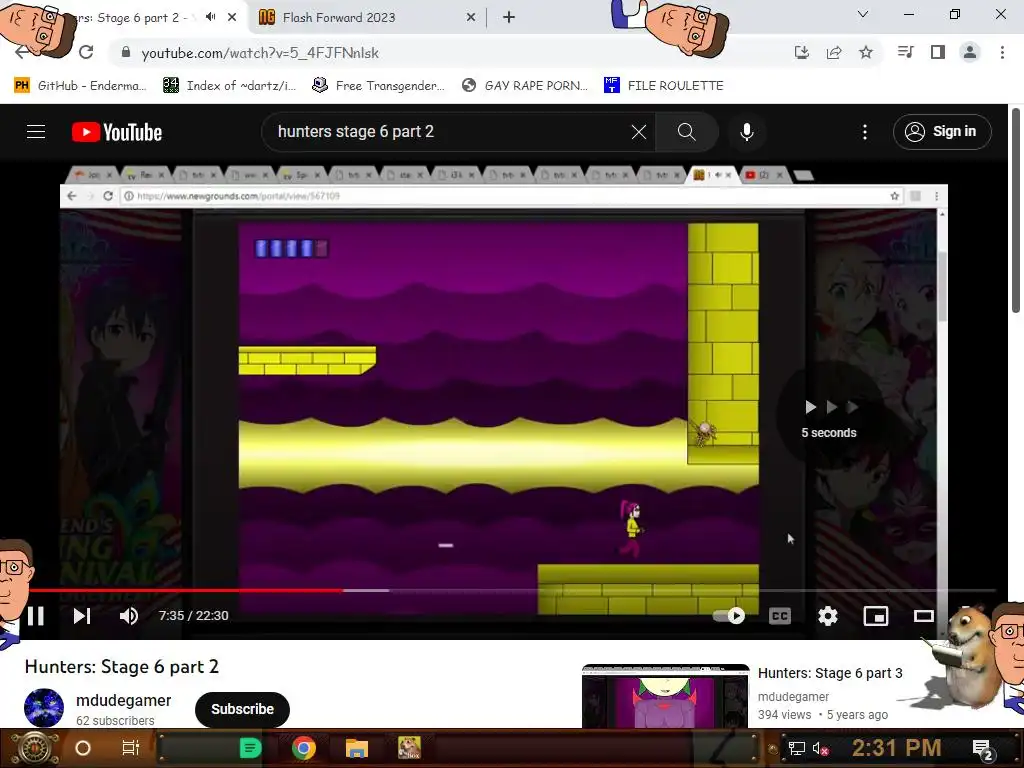Mute the tab audio speaker icon
Image resolution: width=1024 pixels, height=768 pixels.
(x=210, y=17)
